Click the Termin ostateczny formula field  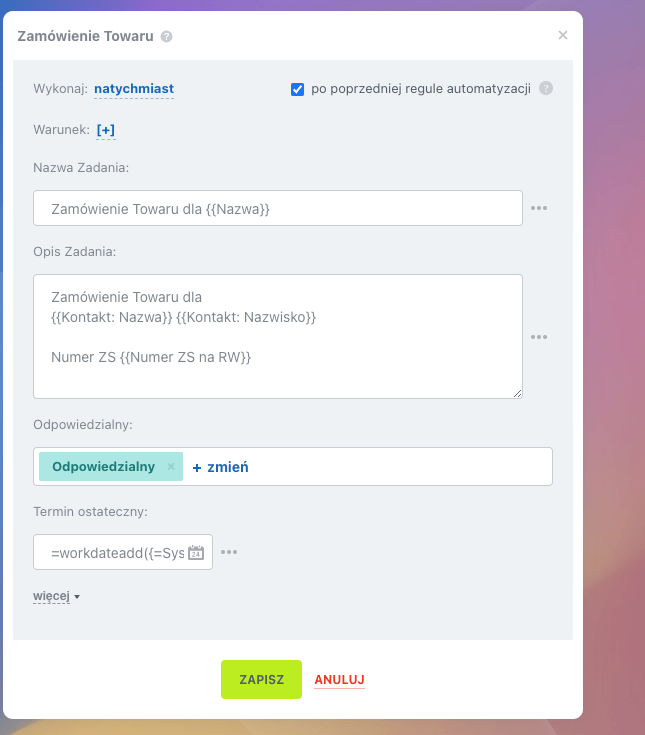pyautogui.click(x=115, y=552)
